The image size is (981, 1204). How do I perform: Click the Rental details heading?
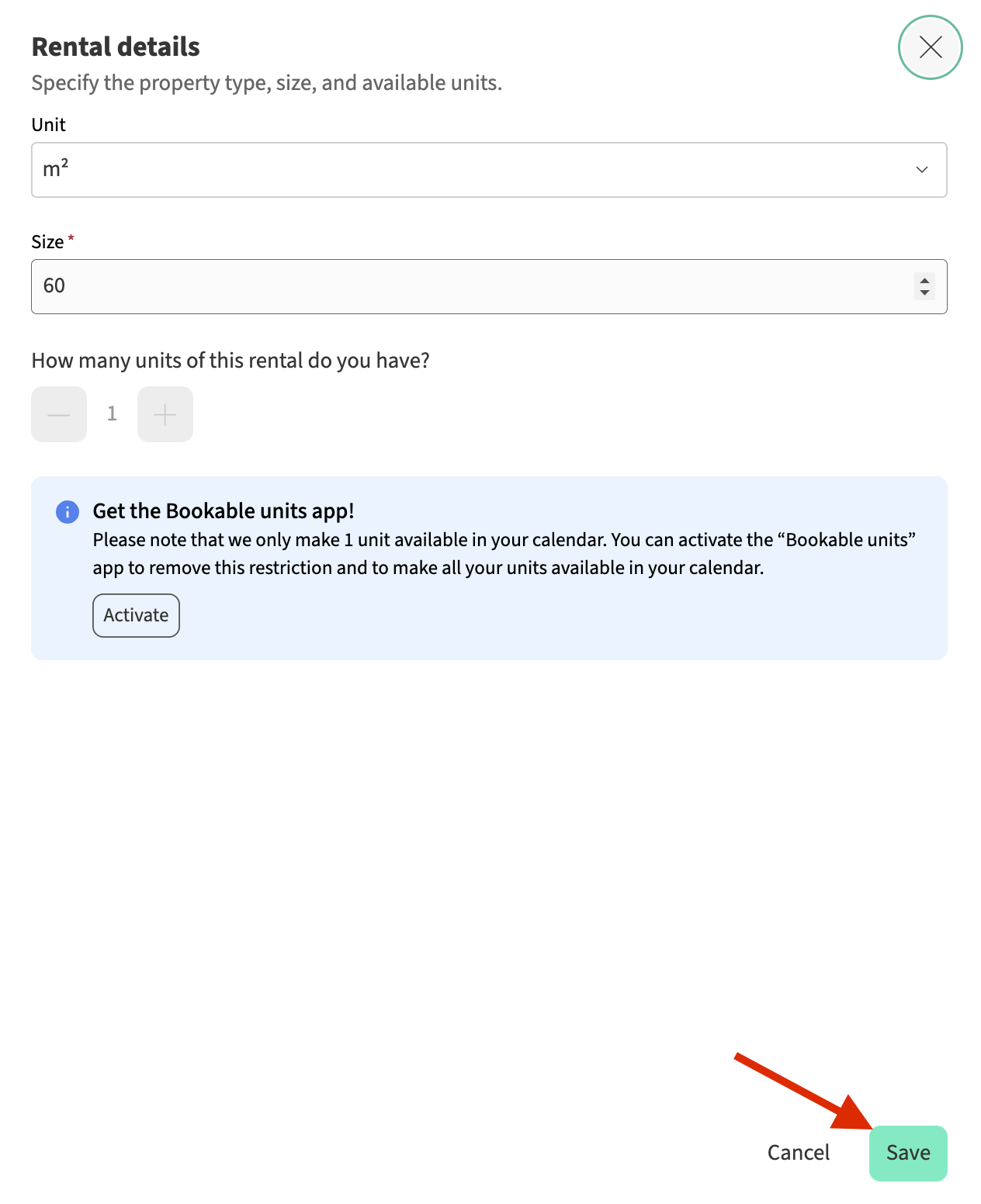click(x=116, y=47)
